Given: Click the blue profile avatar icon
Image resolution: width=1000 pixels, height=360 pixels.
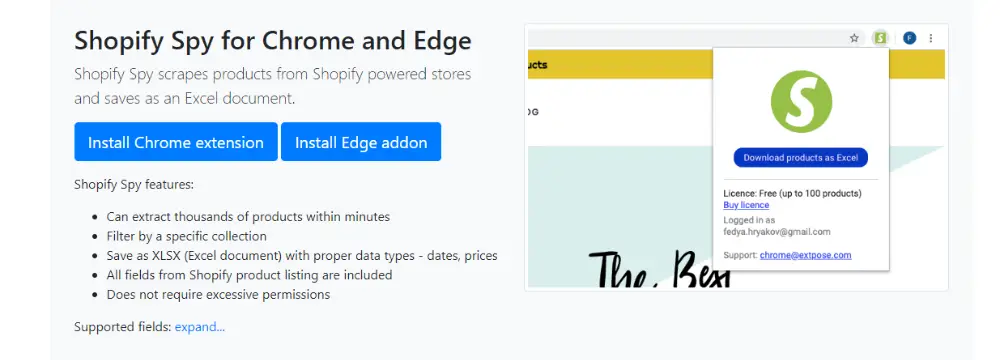Looking at the screenshot, I should point(909,38).
